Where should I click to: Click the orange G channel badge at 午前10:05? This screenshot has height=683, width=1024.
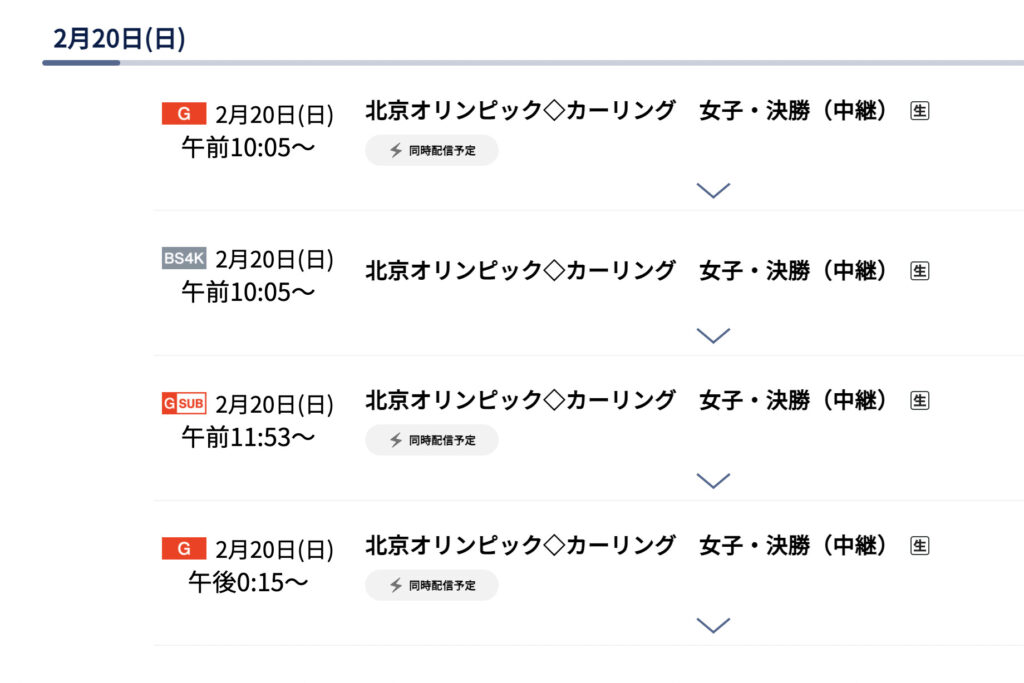point(184,114)
